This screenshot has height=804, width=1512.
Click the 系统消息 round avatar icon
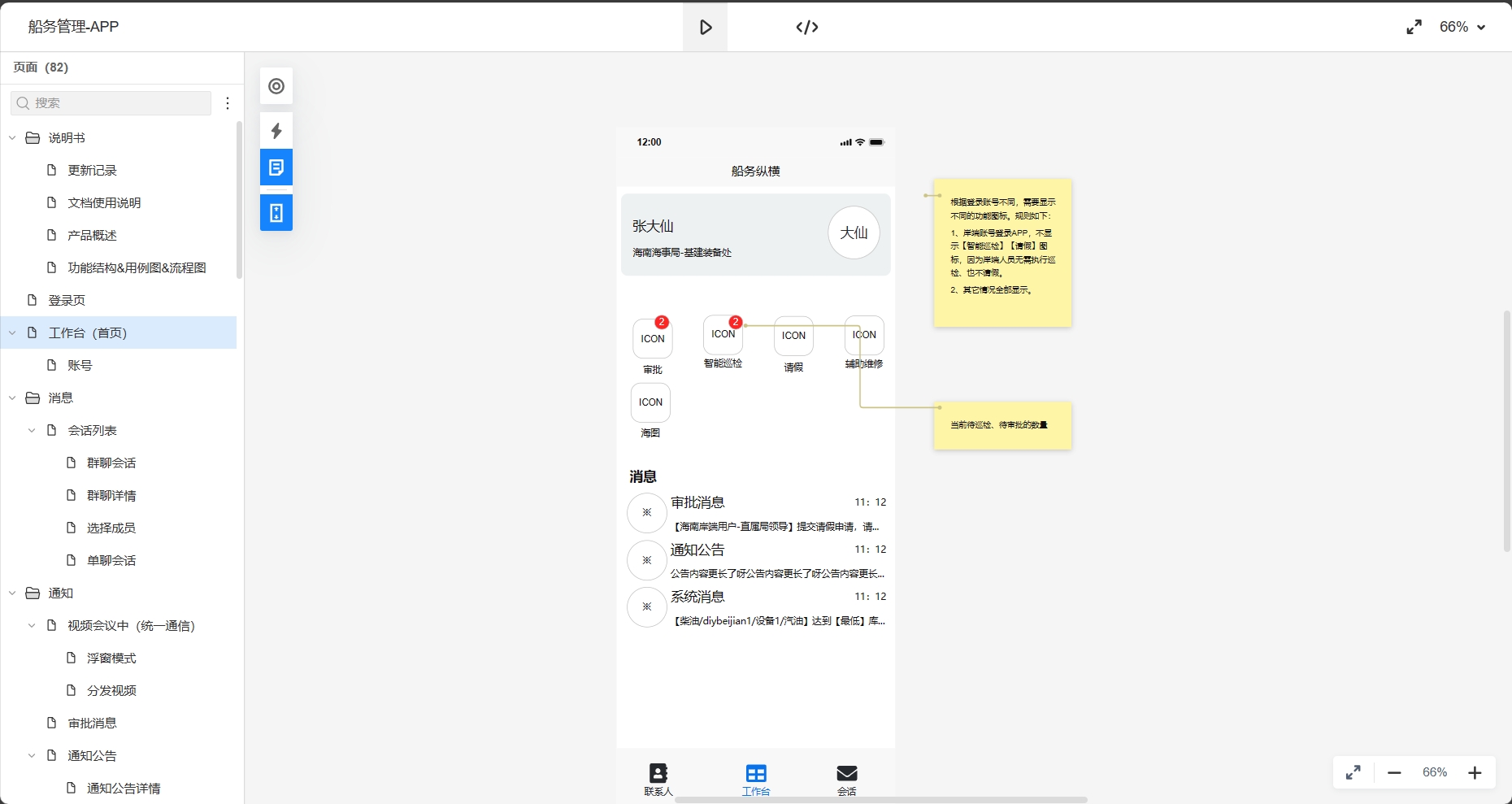[x=647, y=607]
